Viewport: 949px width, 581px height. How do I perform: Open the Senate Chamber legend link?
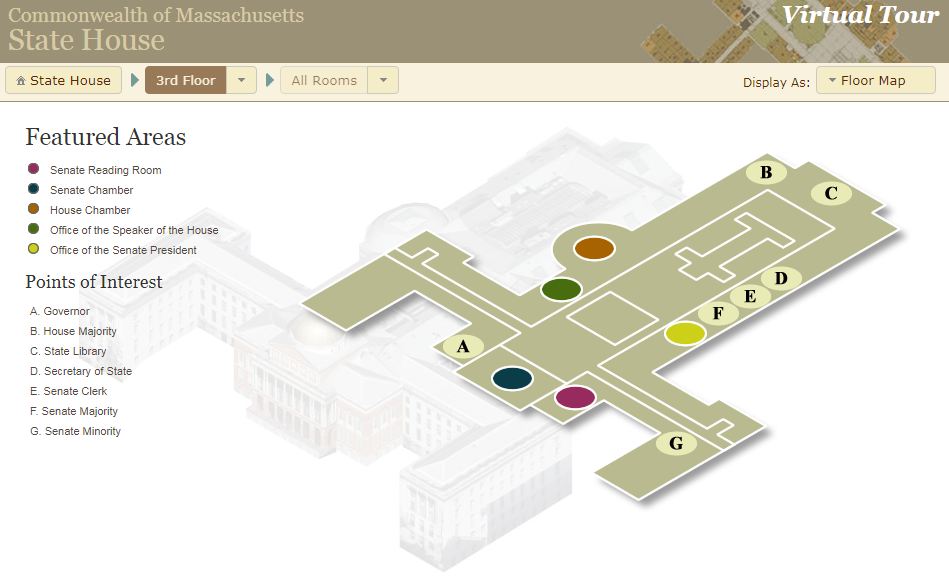91,190
